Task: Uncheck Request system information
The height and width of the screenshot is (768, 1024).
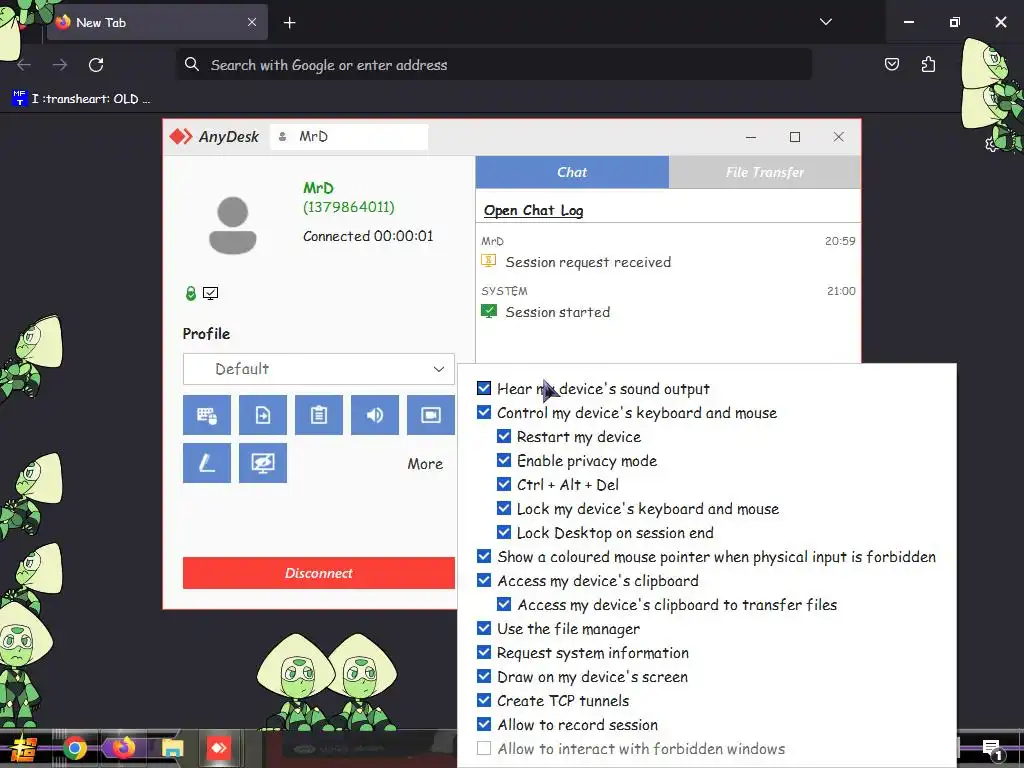Action: click(484, 652)
